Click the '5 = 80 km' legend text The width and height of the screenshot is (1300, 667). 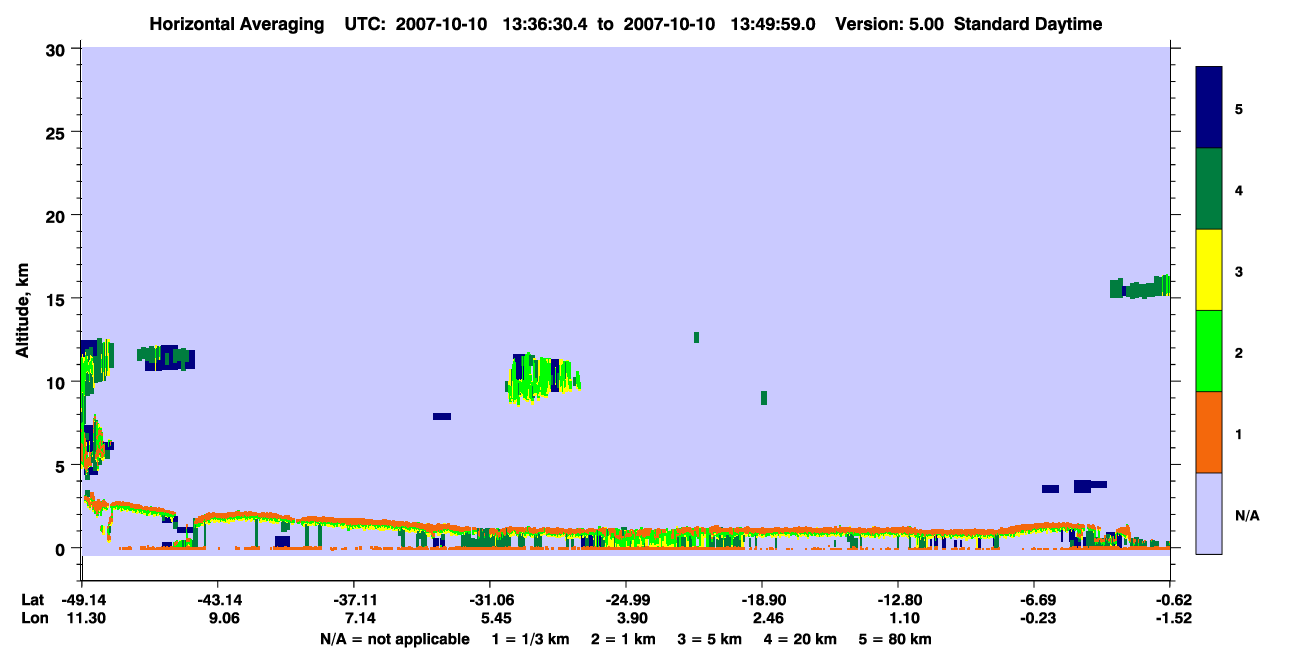click(x=896, y=639)
